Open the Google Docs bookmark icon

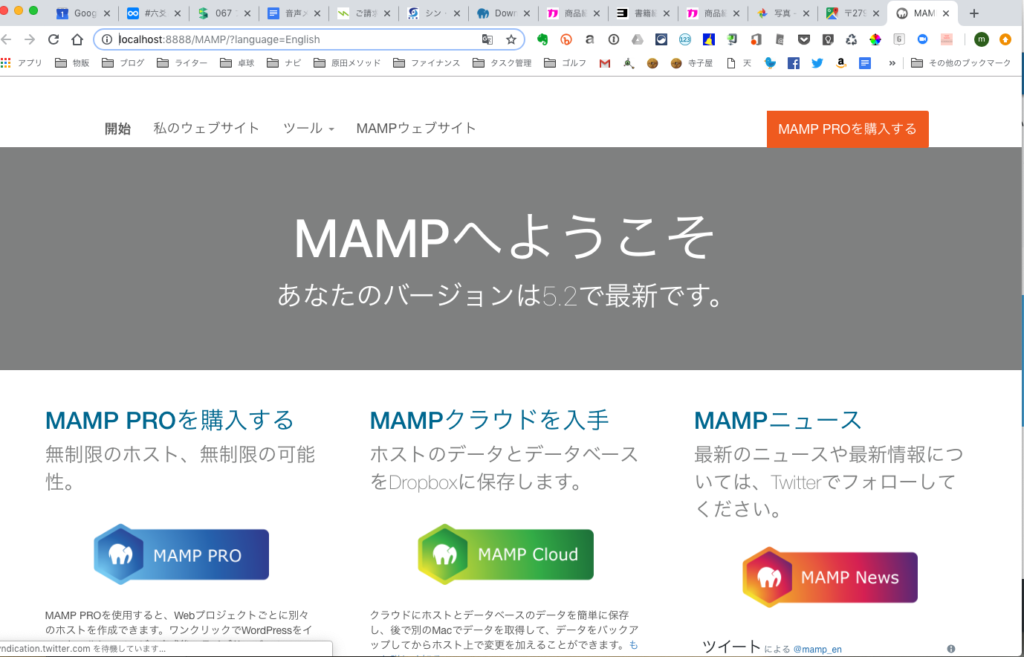(x=865, y=63)
